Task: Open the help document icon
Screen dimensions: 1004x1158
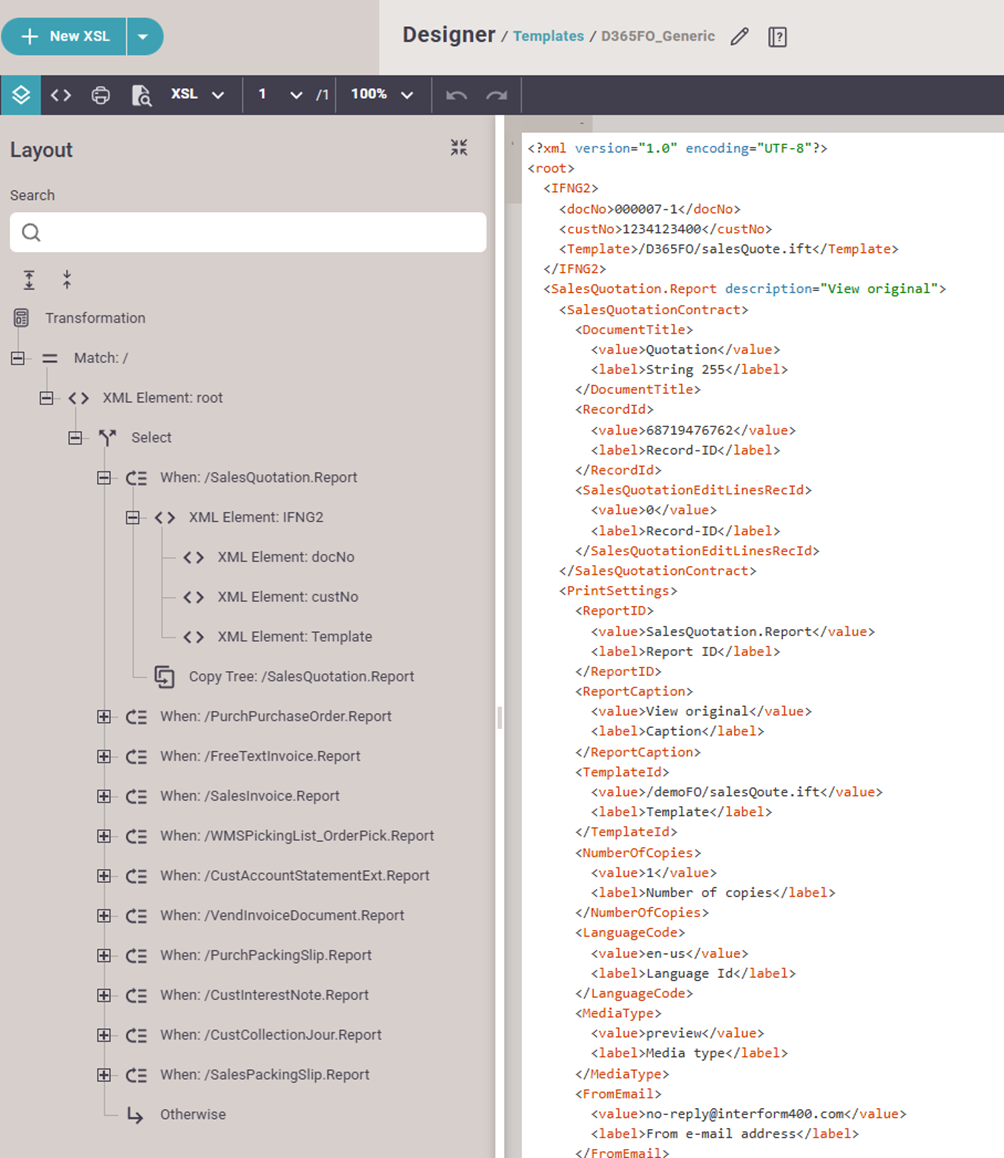Action: tap(777, 37)
